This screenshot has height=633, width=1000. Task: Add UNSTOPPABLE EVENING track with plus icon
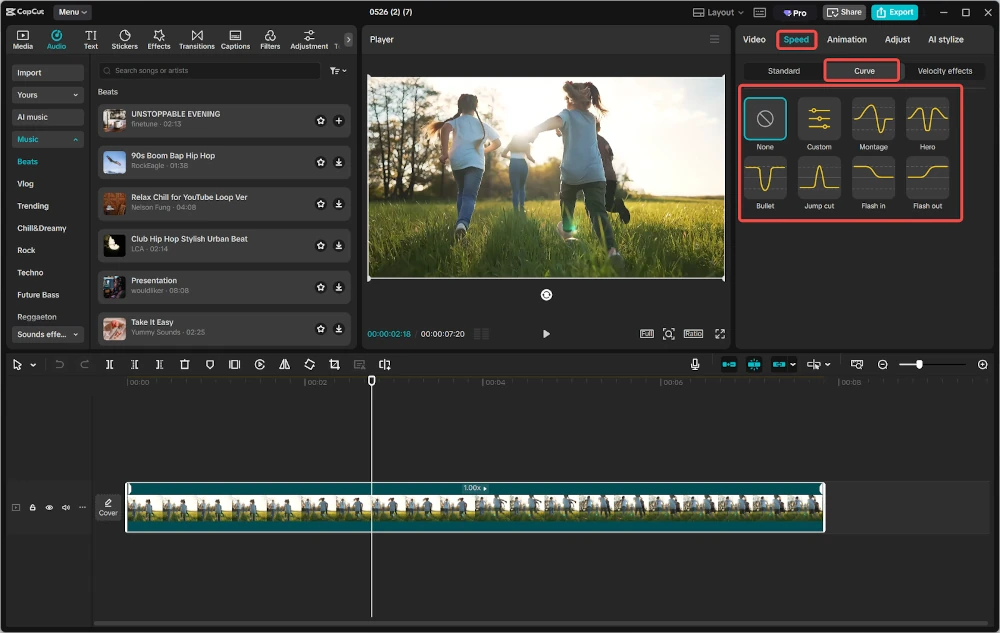[339, 120]
